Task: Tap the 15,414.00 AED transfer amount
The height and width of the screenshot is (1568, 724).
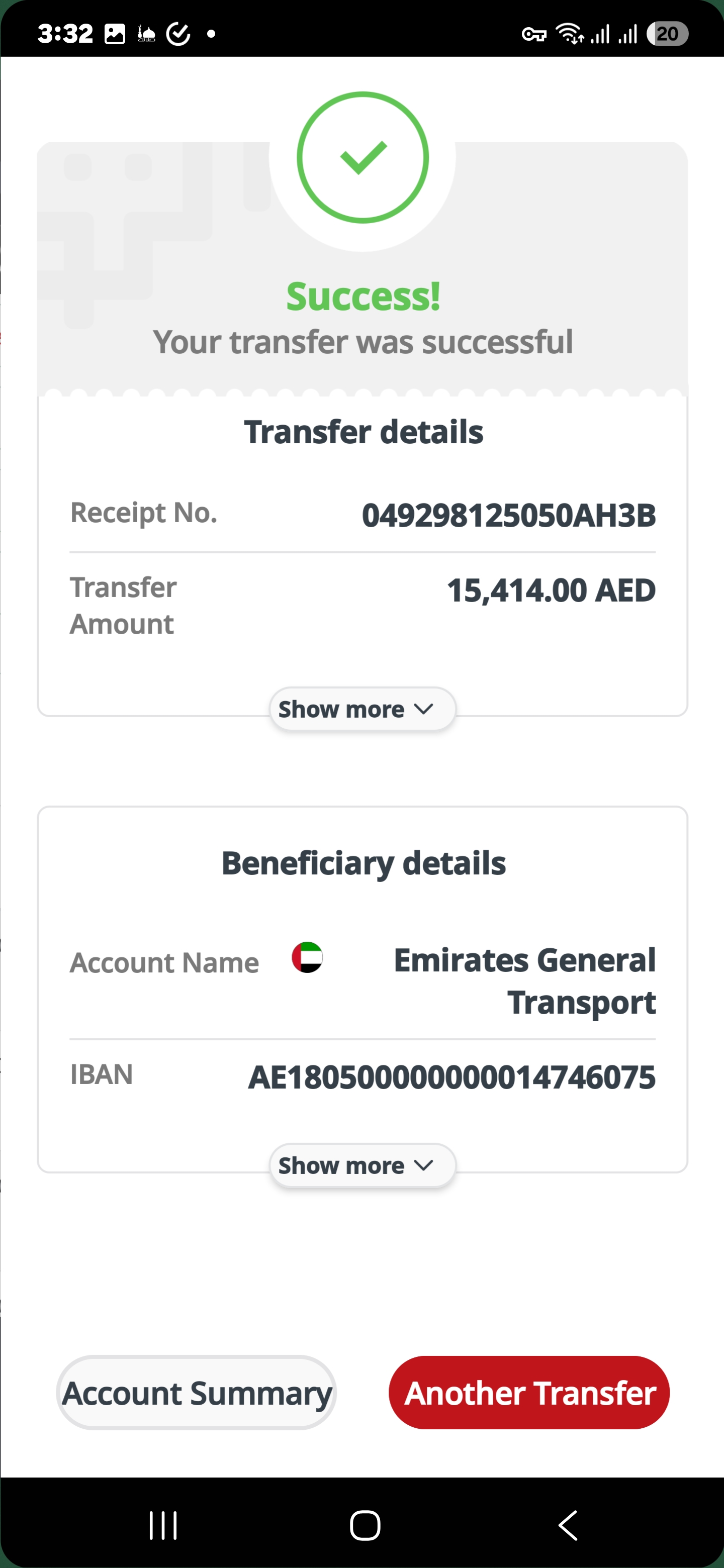Action: tap(551, 591)
